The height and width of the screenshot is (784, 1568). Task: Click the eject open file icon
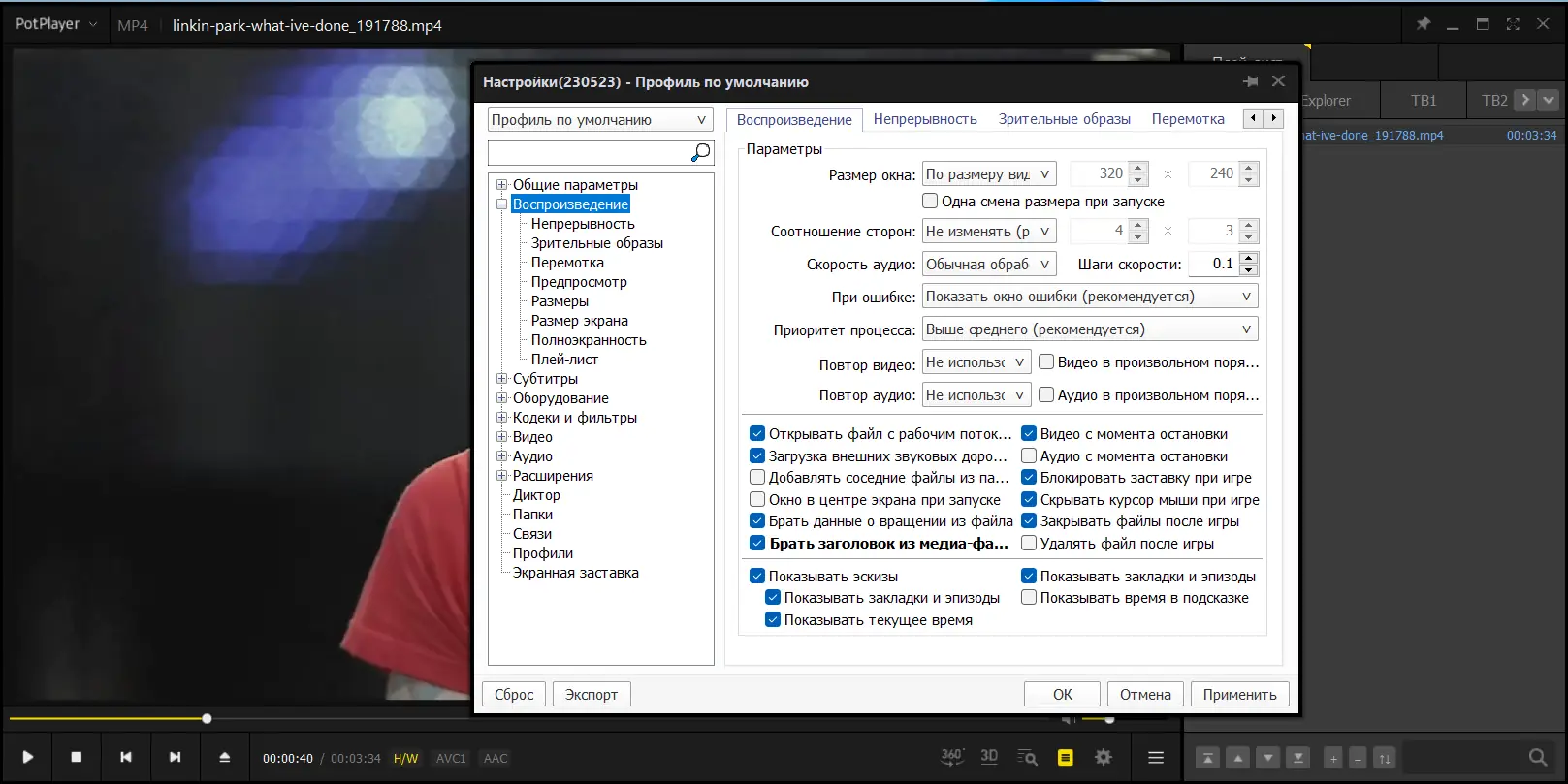[225, 757]
